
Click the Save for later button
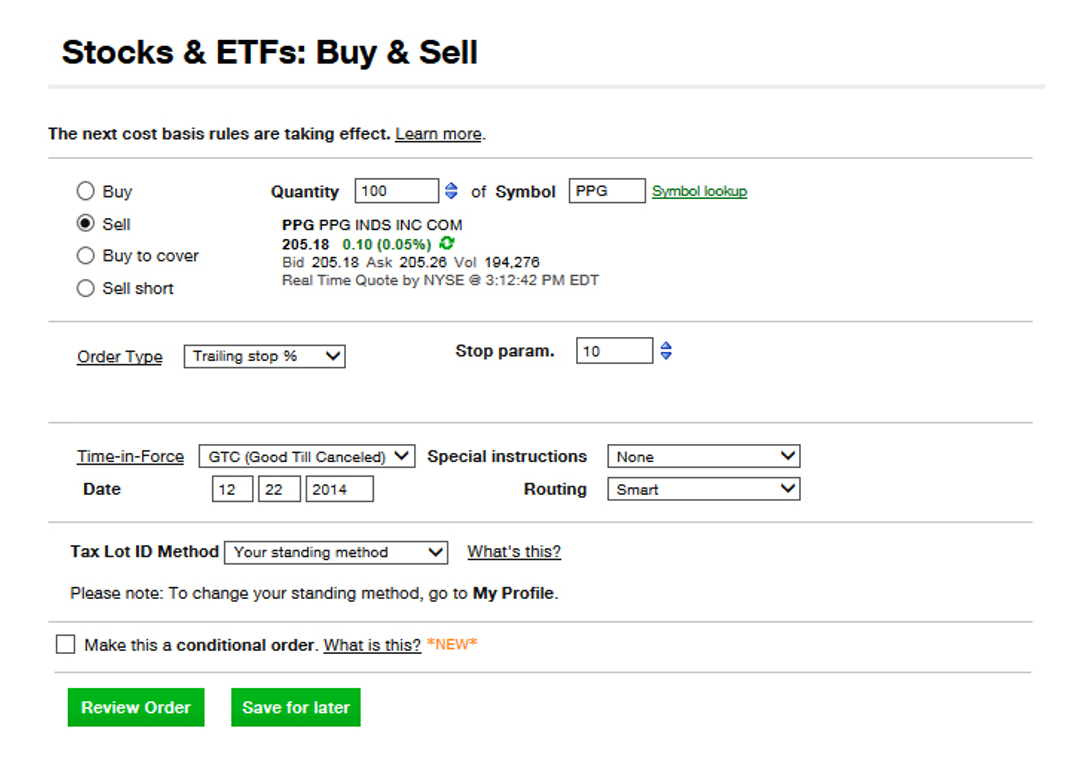296,708
